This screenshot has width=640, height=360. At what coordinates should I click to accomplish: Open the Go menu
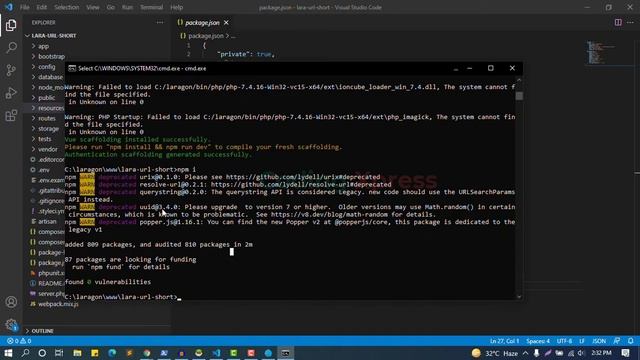pyautogui.click(x=111, y=7)
